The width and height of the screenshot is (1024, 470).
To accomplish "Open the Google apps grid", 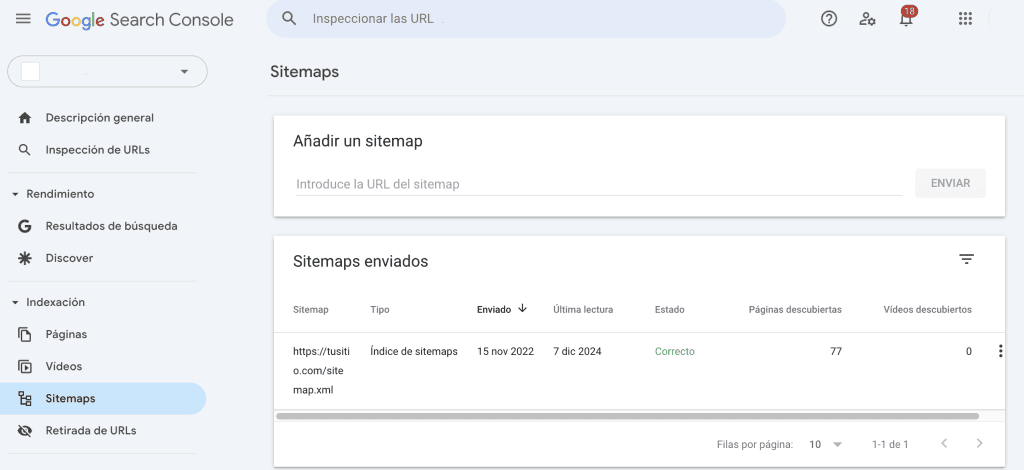I will [x=965, y=19].
